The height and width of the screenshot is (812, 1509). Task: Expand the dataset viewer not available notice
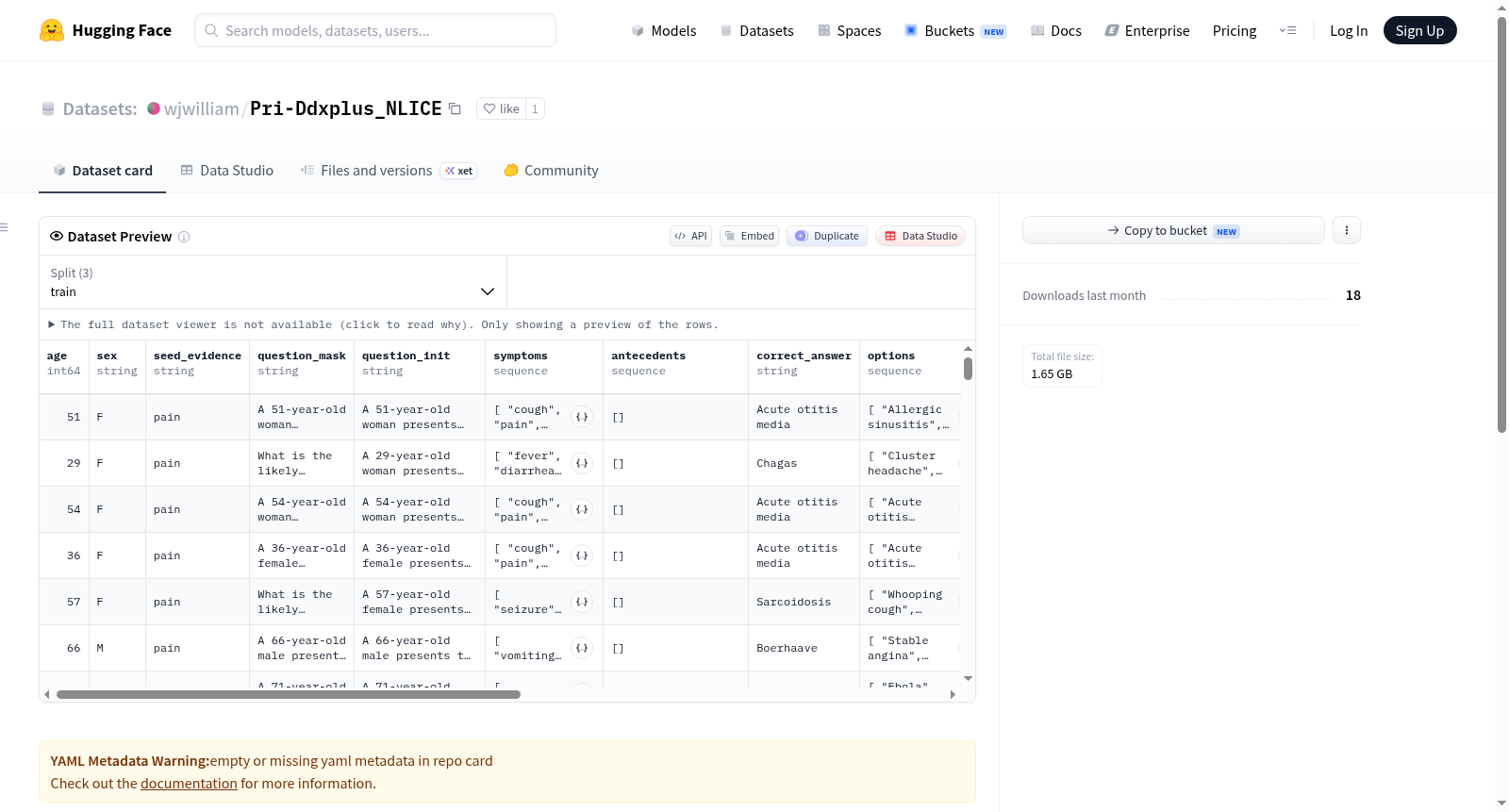384,324
